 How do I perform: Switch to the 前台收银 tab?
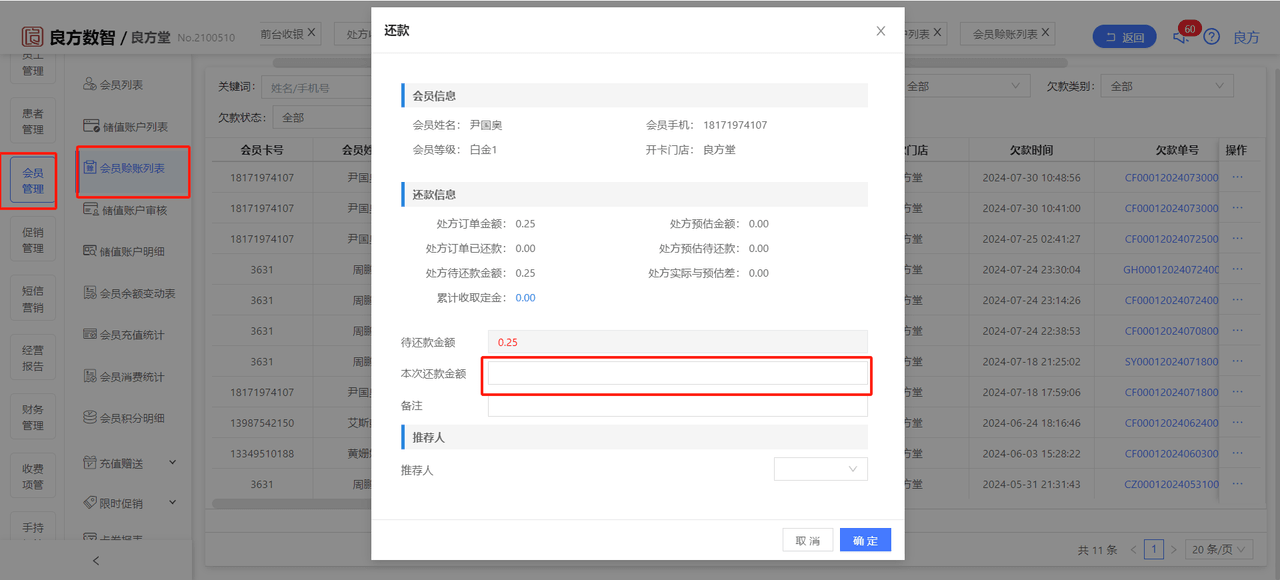[281, 33]
